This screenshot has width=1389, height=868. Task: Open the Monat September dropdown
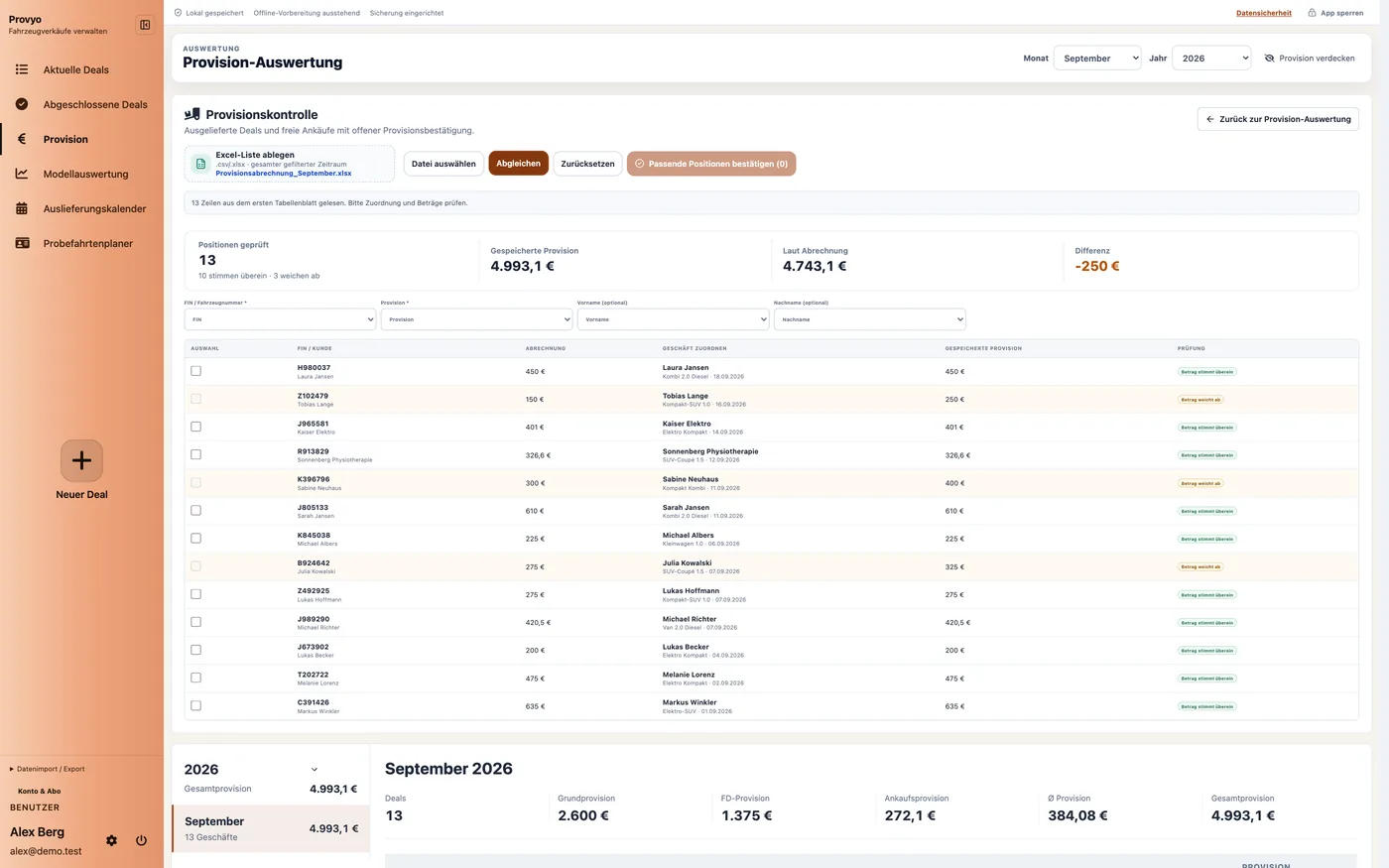(x=1097, y=59)
